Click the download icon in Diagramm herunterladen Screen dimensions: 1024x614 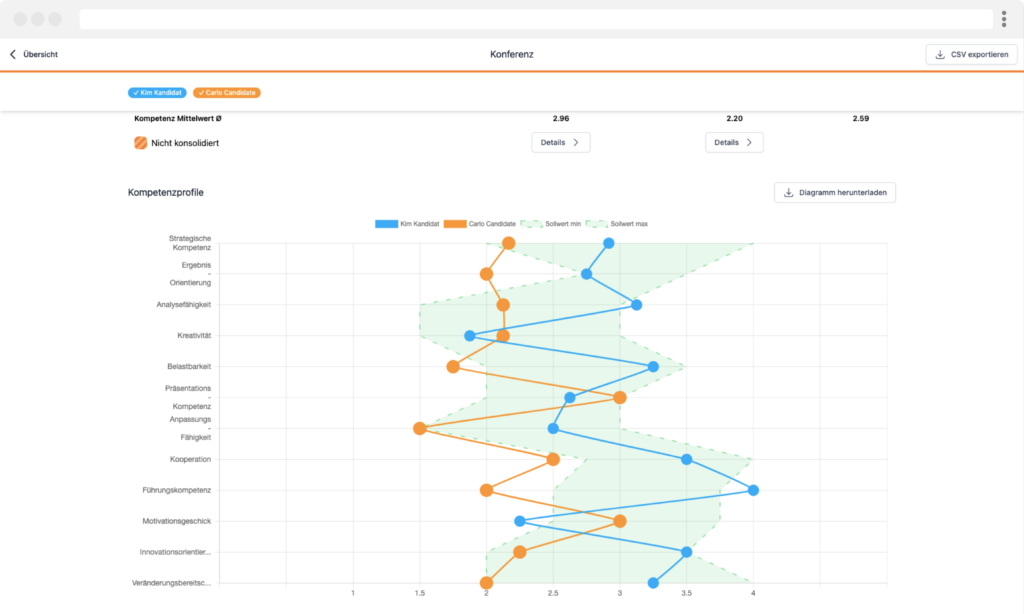click(788, 193)
